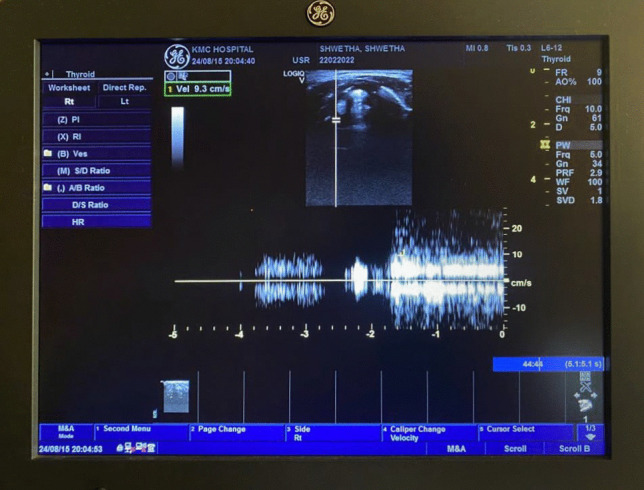Click the Ves folder icon

(x=48, y=154)
